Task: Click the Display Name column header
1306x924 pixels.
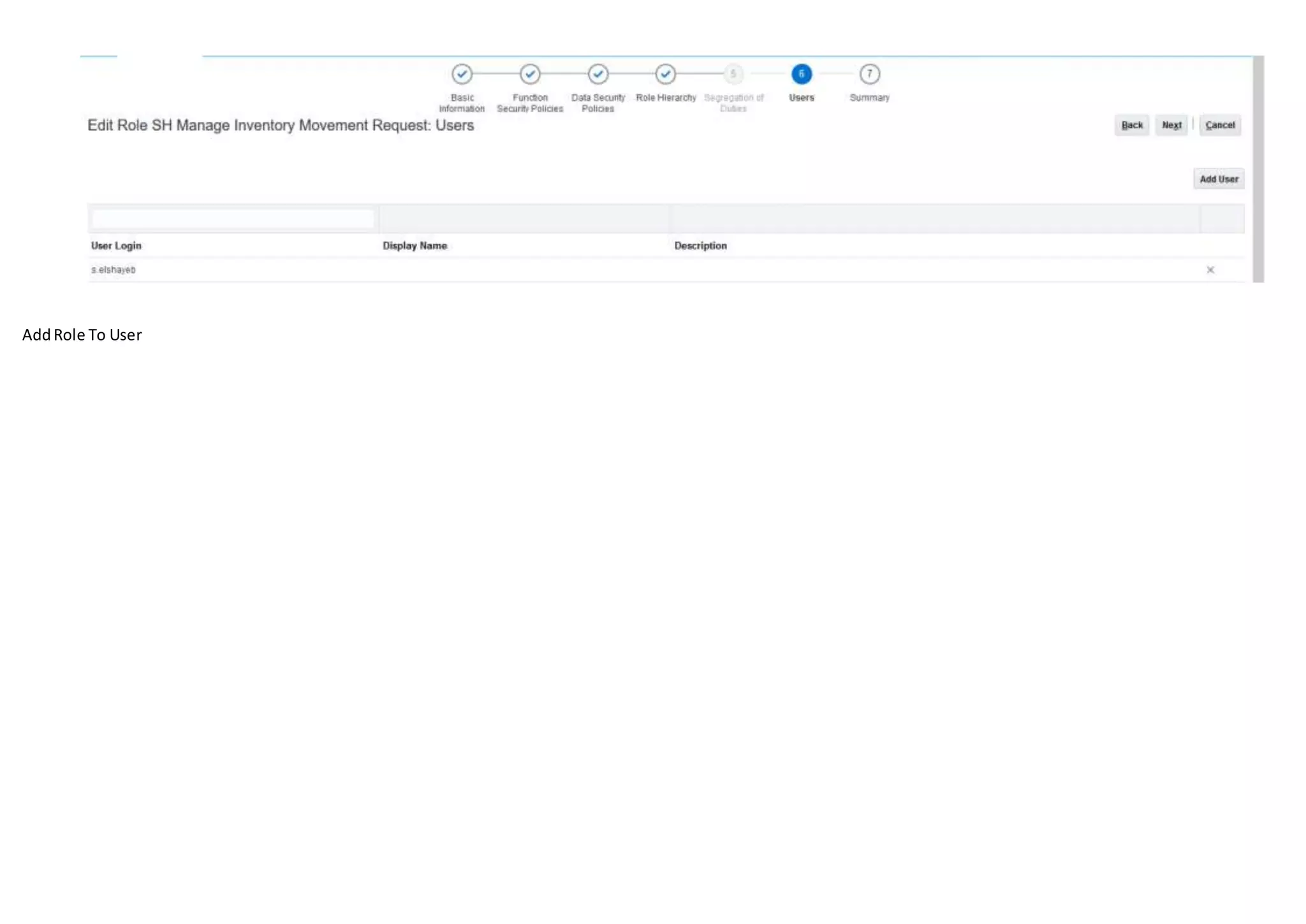Action: coord(415,246)
